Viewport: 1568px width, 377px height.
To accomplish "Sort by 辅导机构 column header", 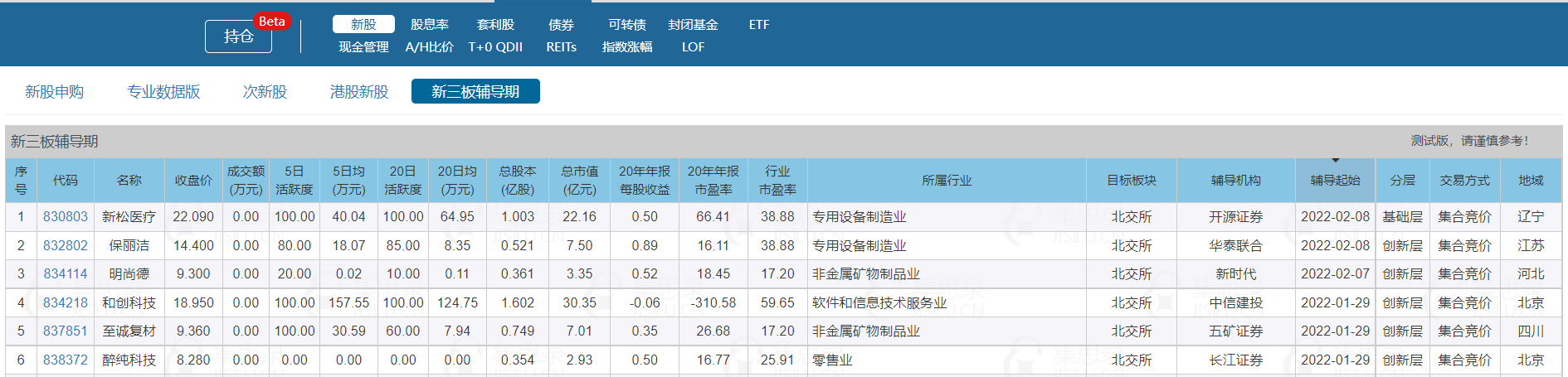I will (1236, 181).
